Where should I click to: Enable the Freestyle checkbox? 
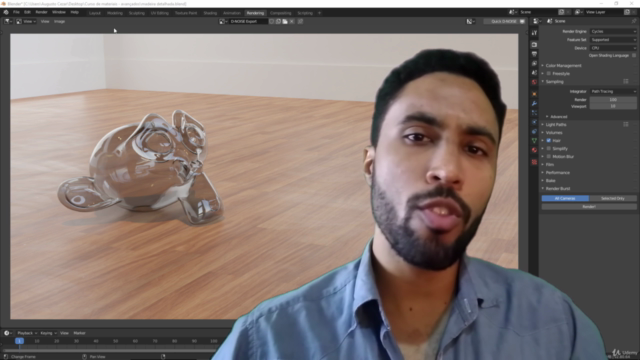click(549, 73)
